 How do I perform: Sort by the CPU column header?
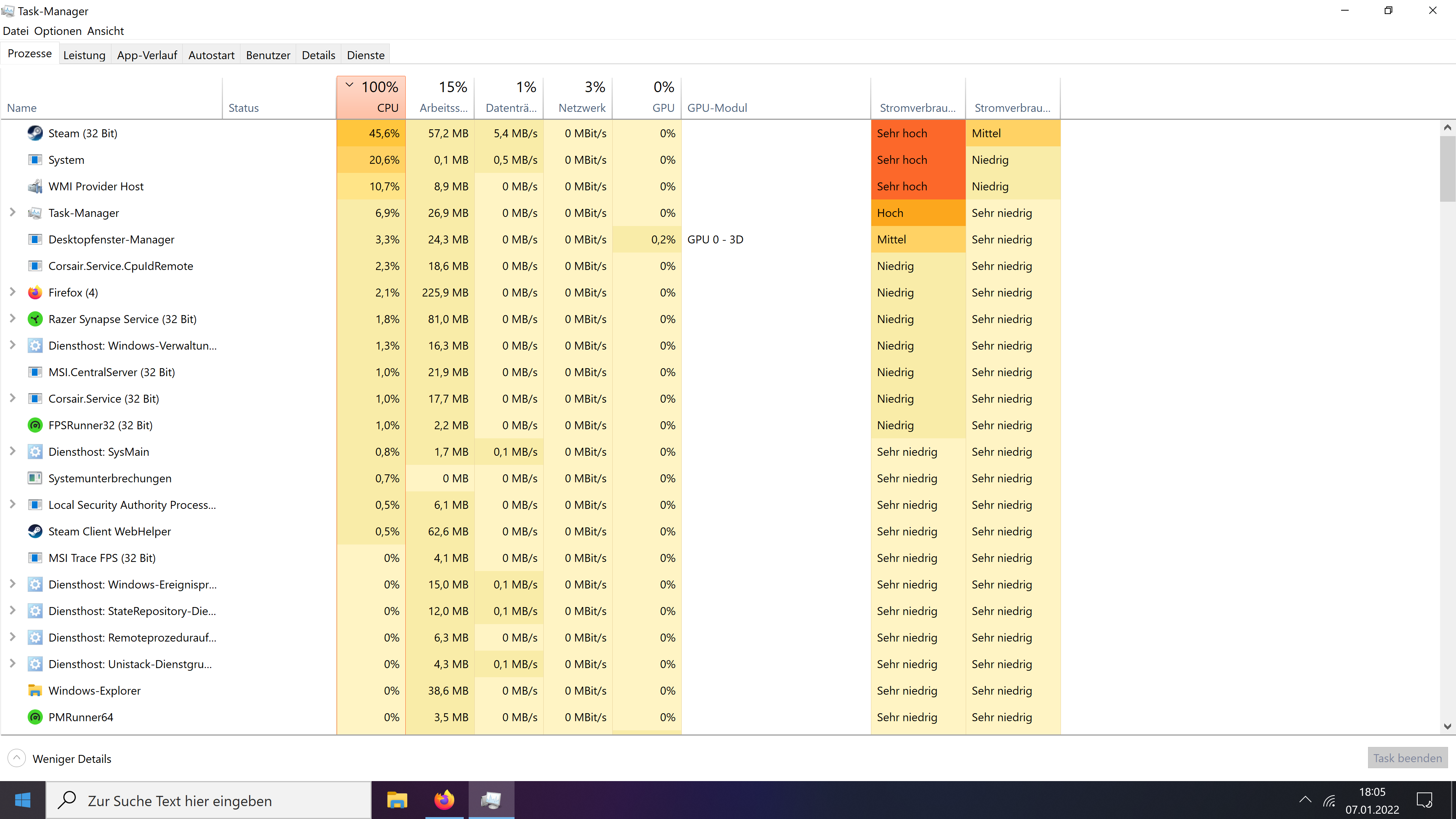coord(371,97)
